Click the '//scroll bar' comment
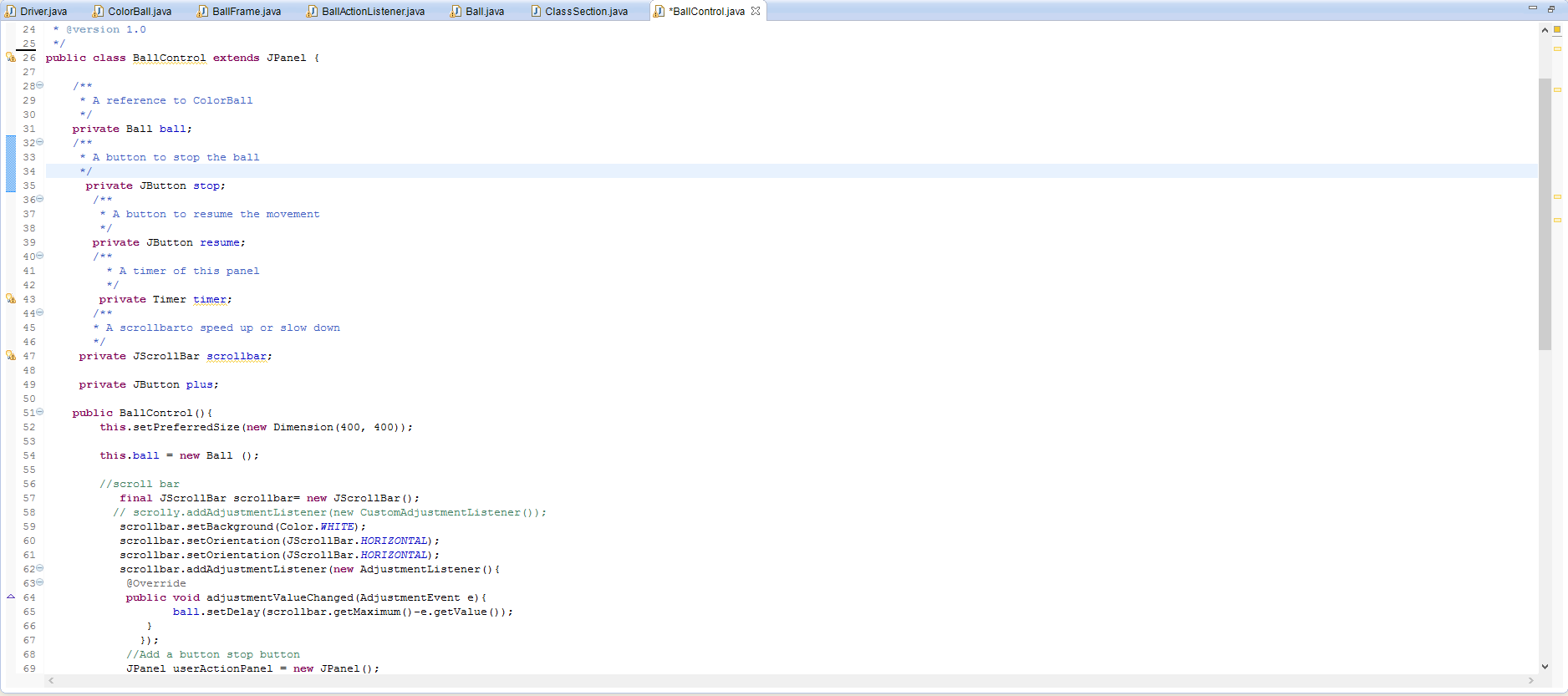This screenshot has height=696, width=1568. click(139, 484)
